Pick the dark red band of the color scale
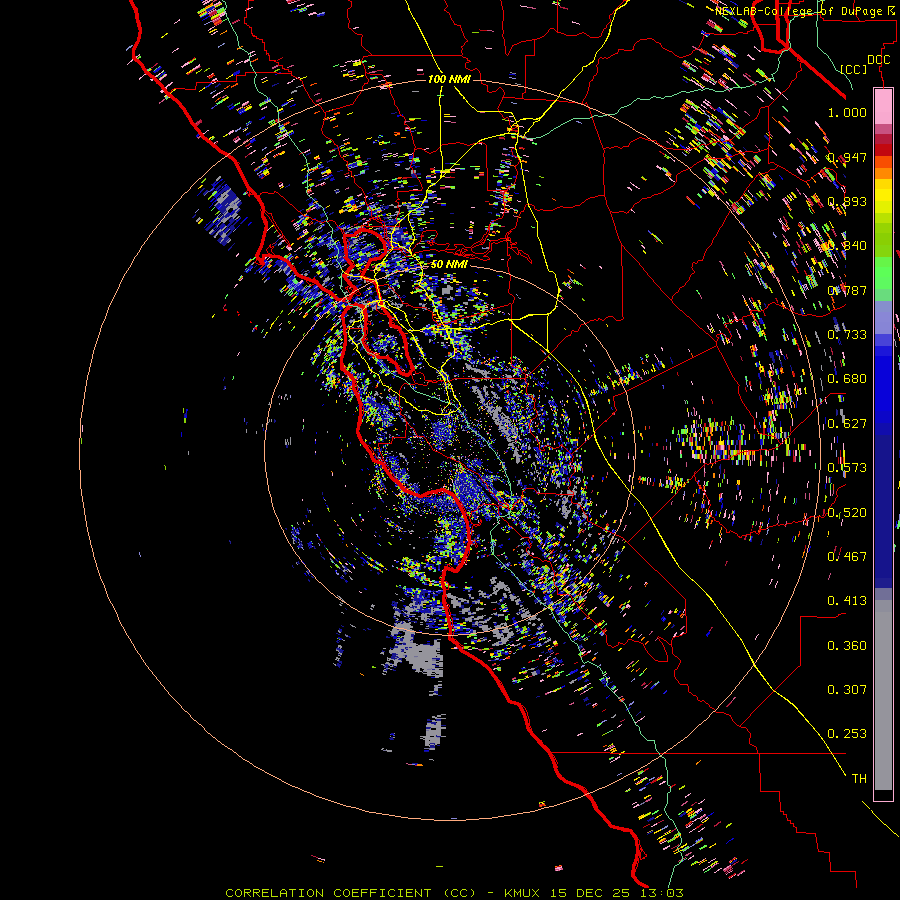900x900 pixels. [x=883, y=150]
